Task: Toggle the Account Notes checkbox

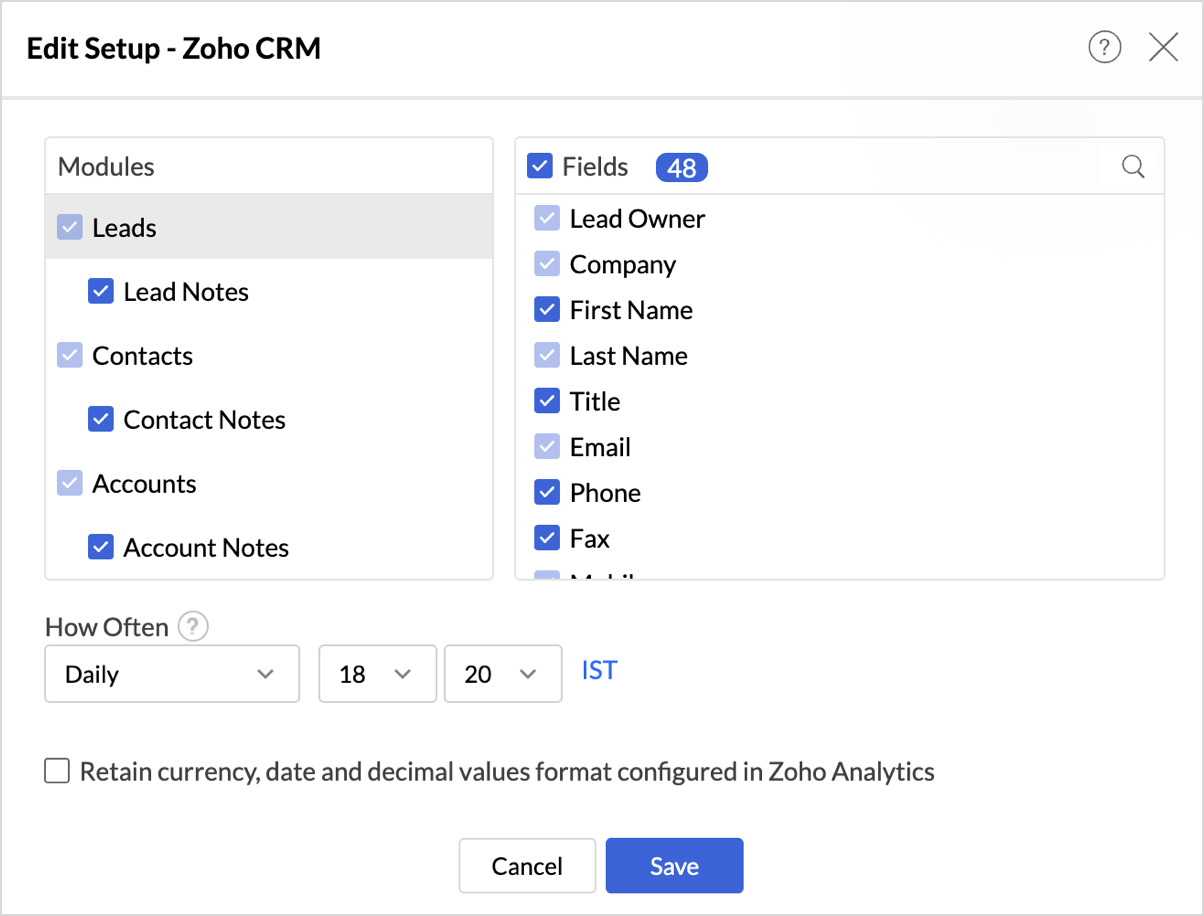Action: [101, 547]
